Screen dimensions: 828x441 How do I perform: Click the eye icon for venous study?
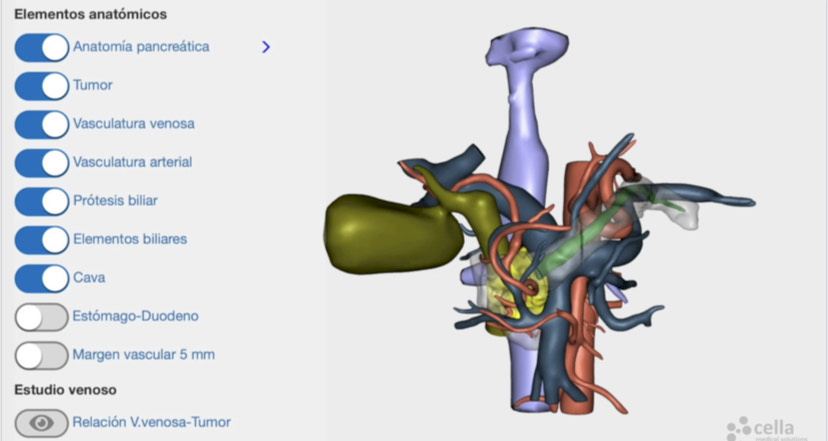[x=41, y=423]
